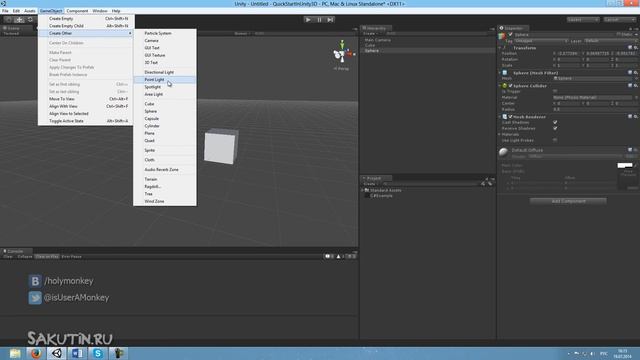Click Sphere Collider component icon
Image resolution: width=640 pixels, height=360 pixels.
[504, 86]
